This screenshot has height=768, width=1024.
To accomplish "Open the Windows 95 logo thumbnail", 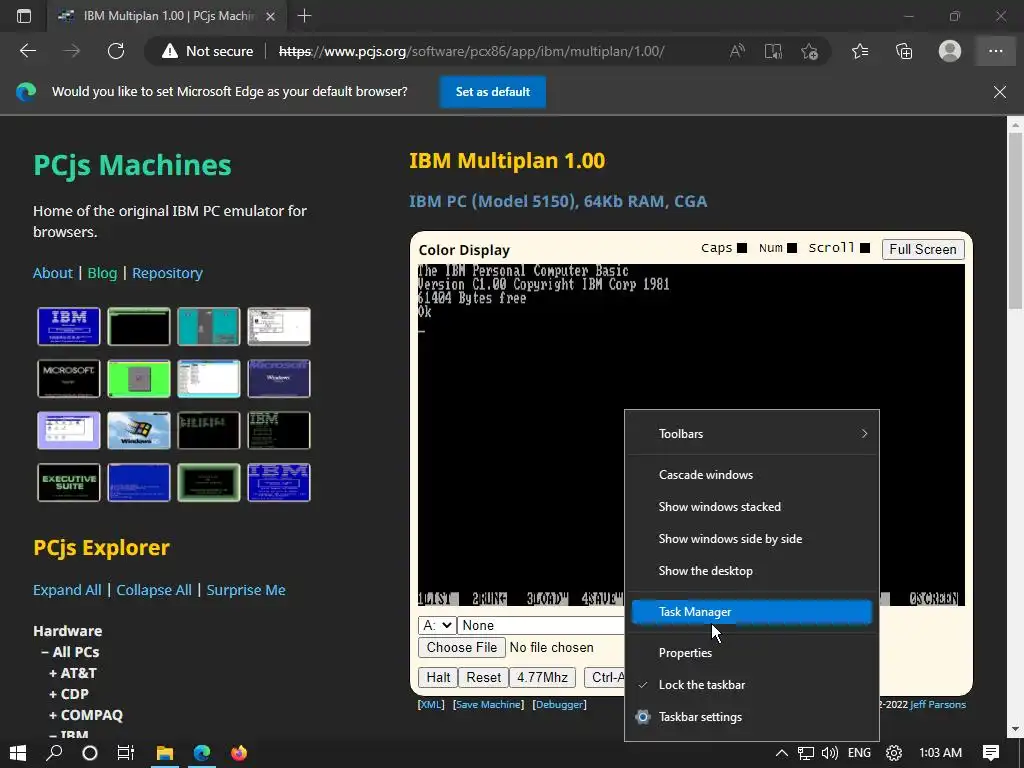I will (138, 430).
